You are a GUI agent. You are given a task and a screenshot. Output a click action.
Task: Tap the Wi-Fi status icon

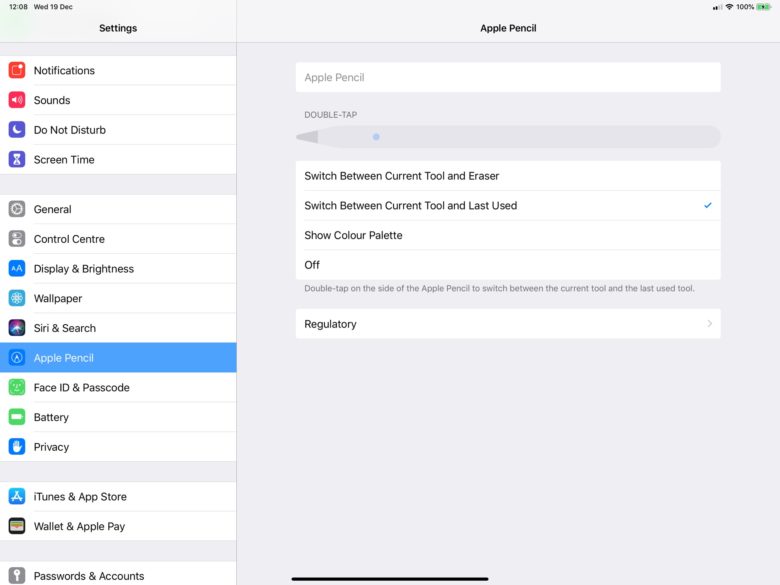[729, 7]
